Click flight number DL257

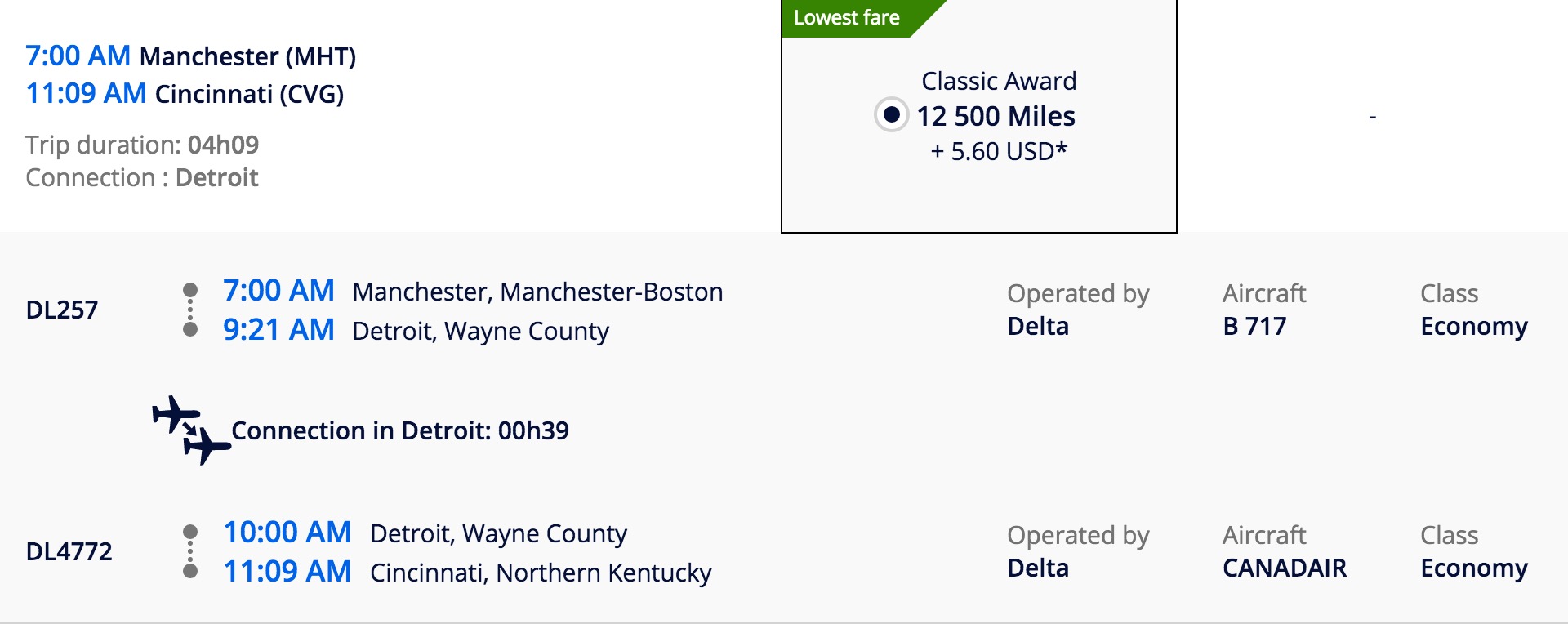pos(62,310)
